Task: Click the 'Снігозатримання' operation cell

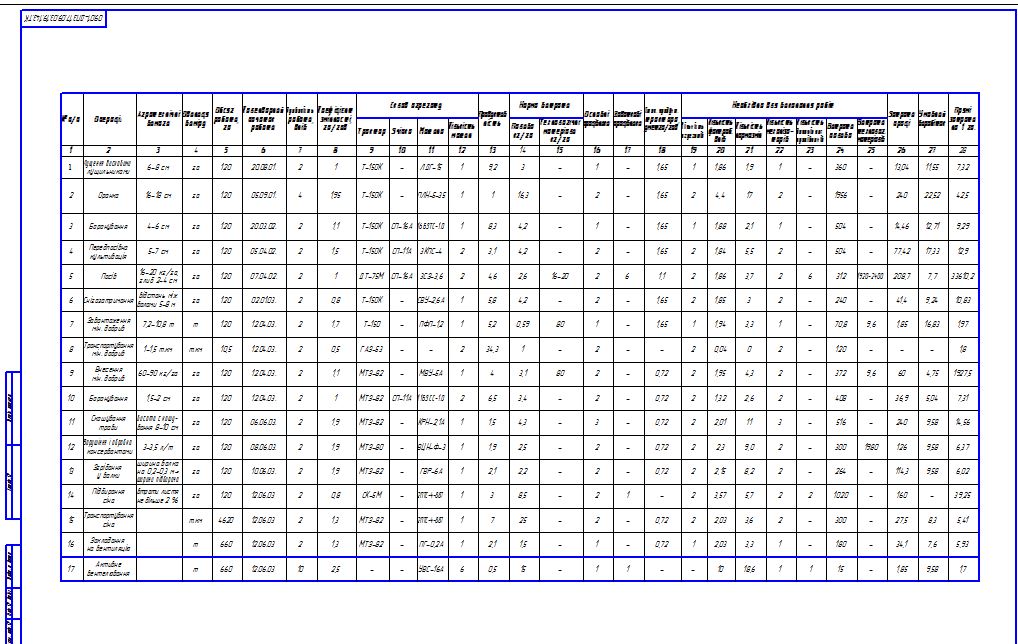Action: tap(109, 301)
